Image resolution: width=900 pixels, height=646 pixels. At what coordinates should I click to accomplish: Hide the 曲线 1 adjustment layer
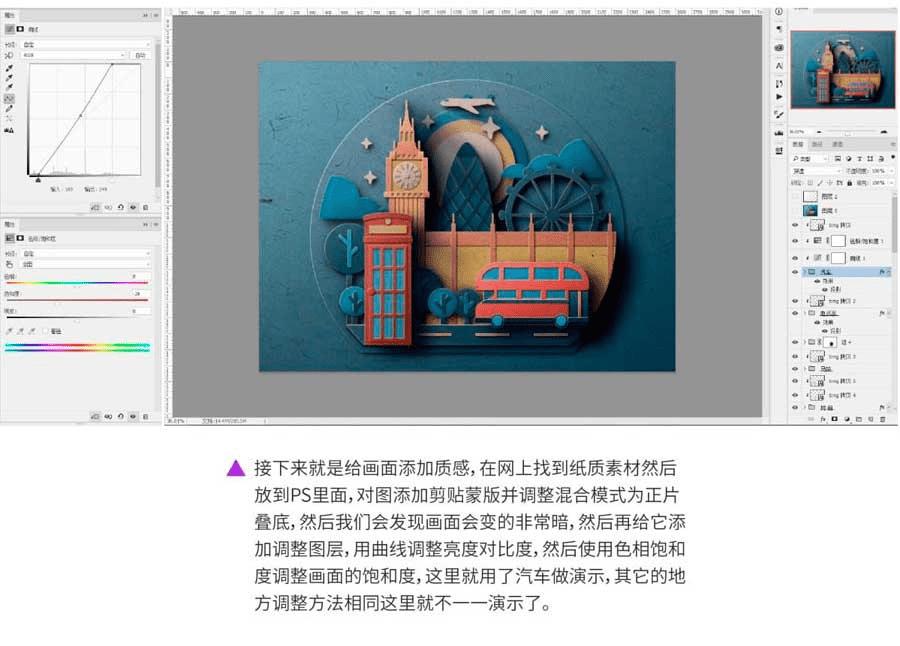tap(795, 258)
